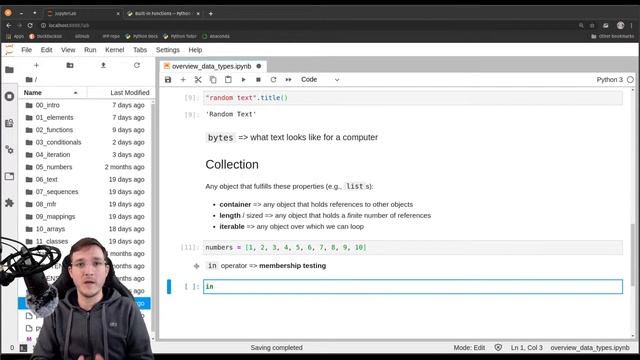The image size is (640, 360).
Task: Open the Extension Manager puzzle icon
Action: click(9, 203)
